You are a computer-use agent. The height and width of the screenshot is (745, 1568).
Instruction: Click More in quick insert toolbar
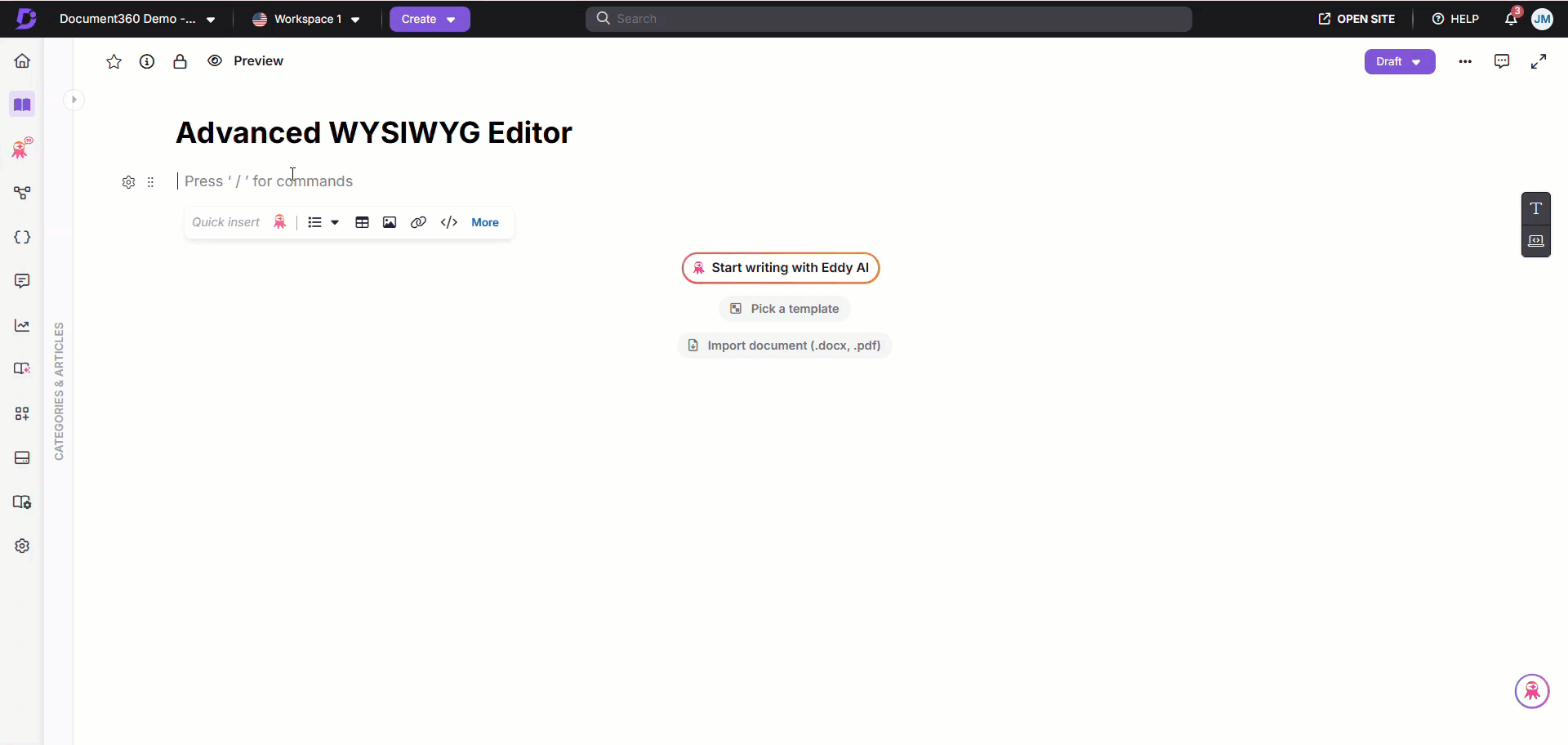coord(484,222)
